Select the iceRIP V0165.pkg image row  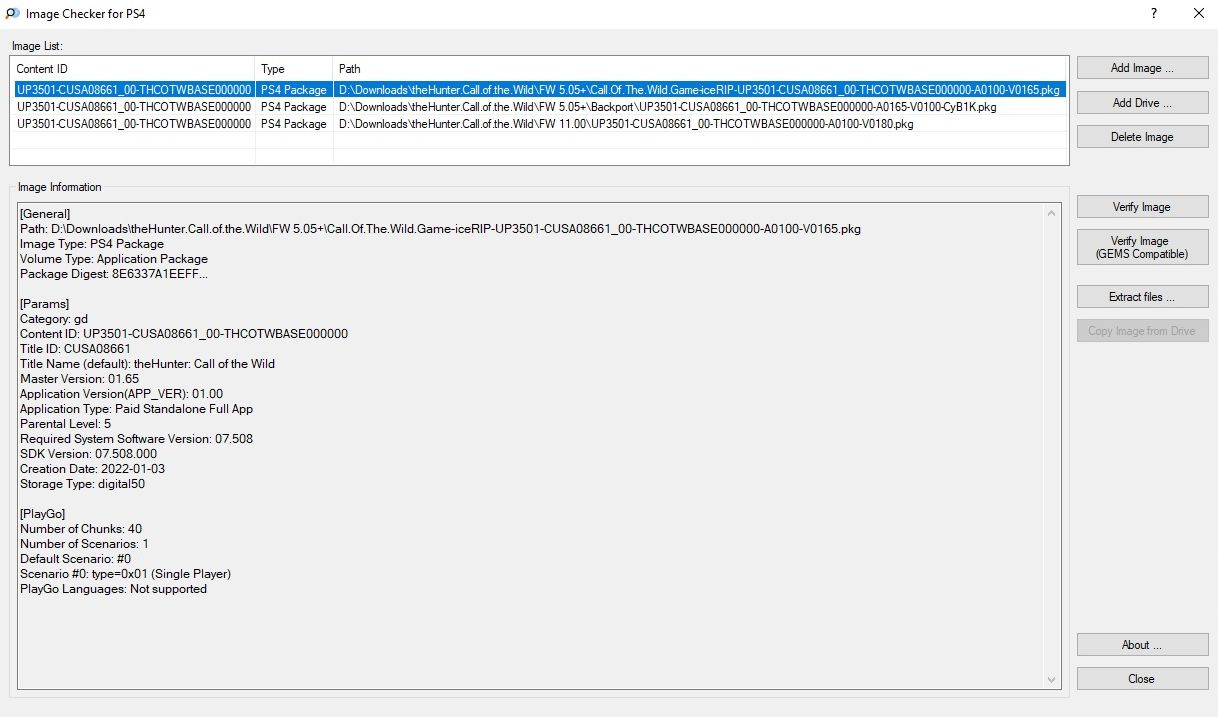(539, 90)
